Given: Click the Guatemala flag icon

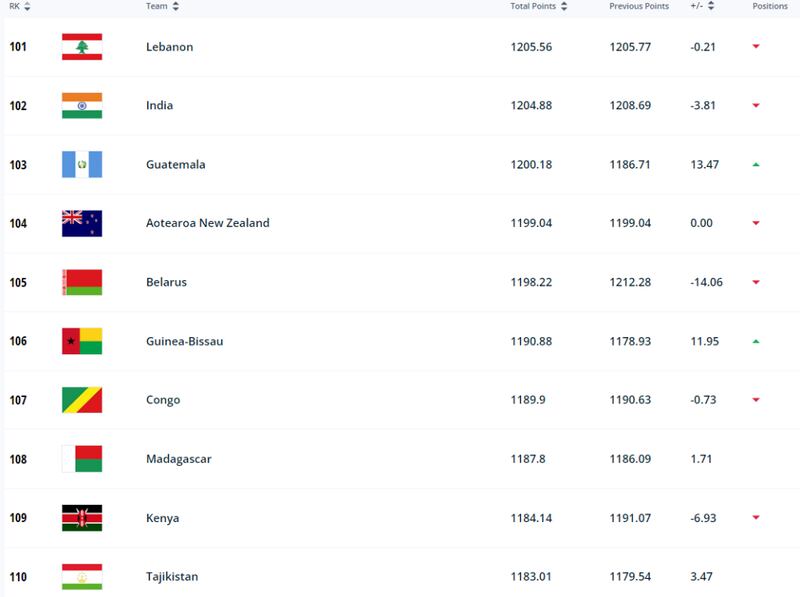Looking at the screenshot, I should point(82,164).
